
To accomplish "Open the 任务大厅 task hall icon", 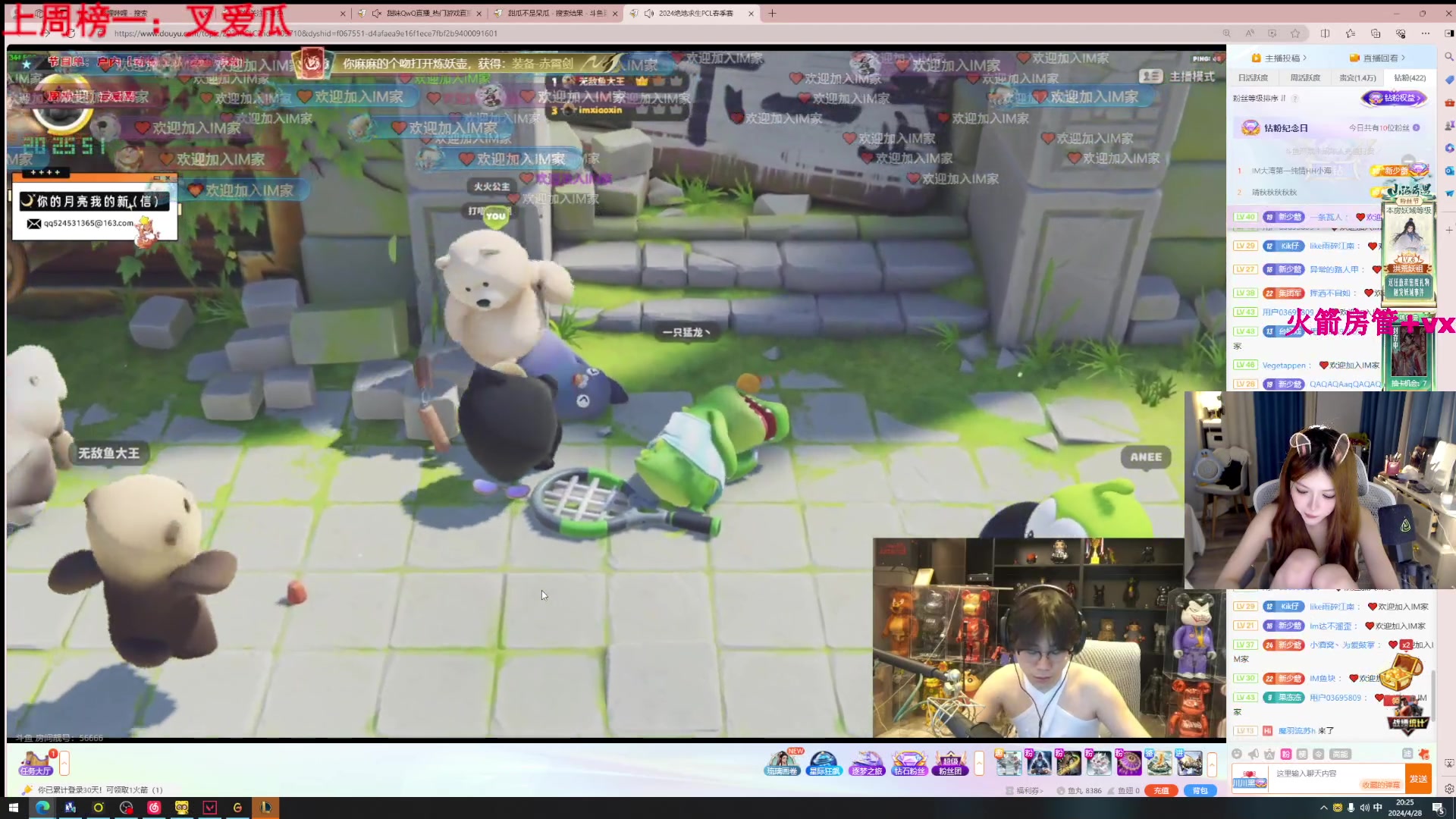I will click(36, 762).
